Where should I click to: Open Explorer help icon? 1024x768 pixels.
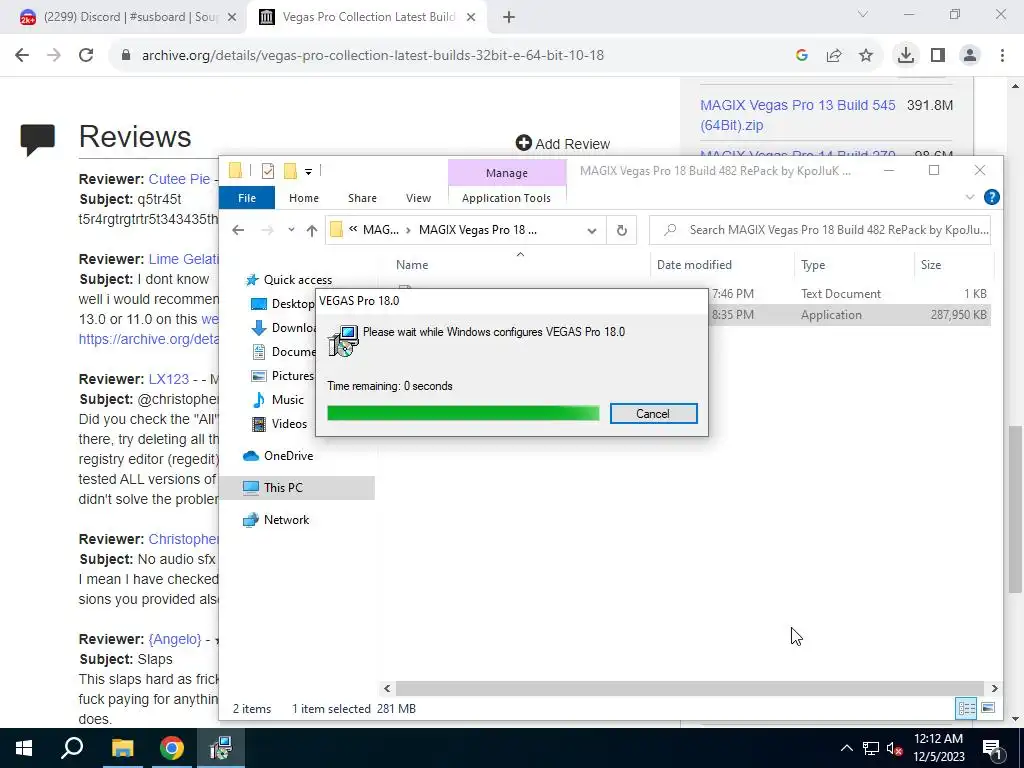click(991, 197)
